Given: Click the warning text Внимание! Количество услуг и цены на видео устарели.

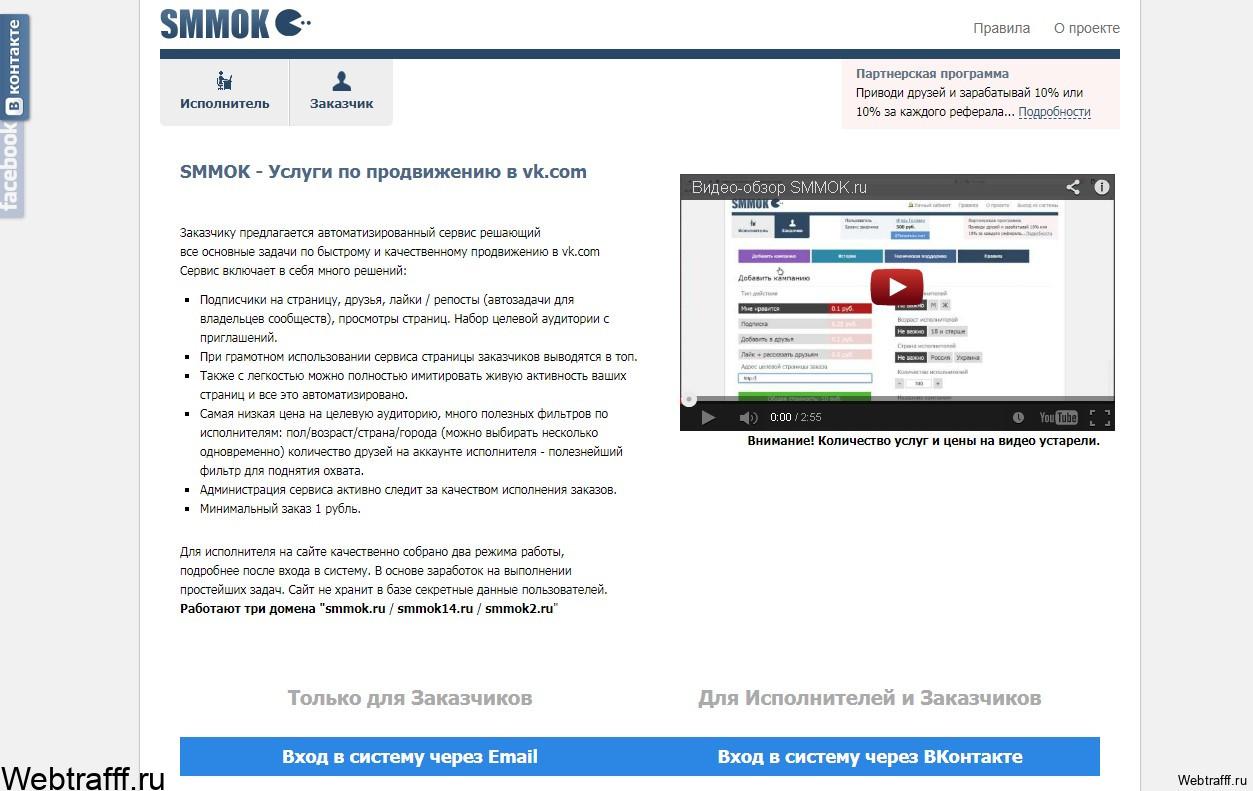Looking at the screenshot, I should (x=924, y=440).
